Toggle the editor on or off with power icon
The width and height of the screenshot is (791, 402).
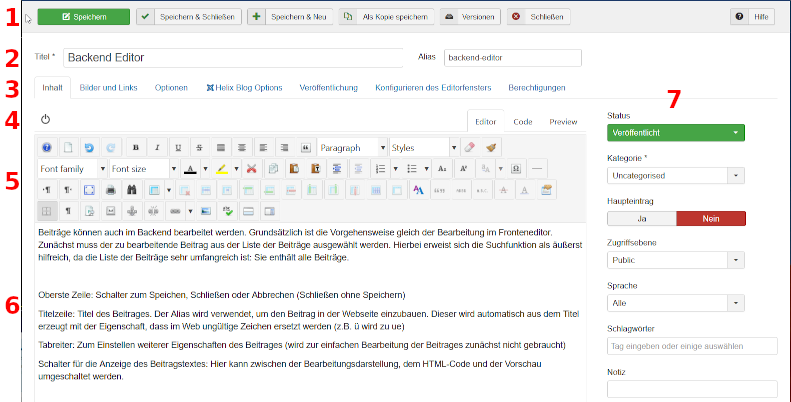tap(45, 120)
